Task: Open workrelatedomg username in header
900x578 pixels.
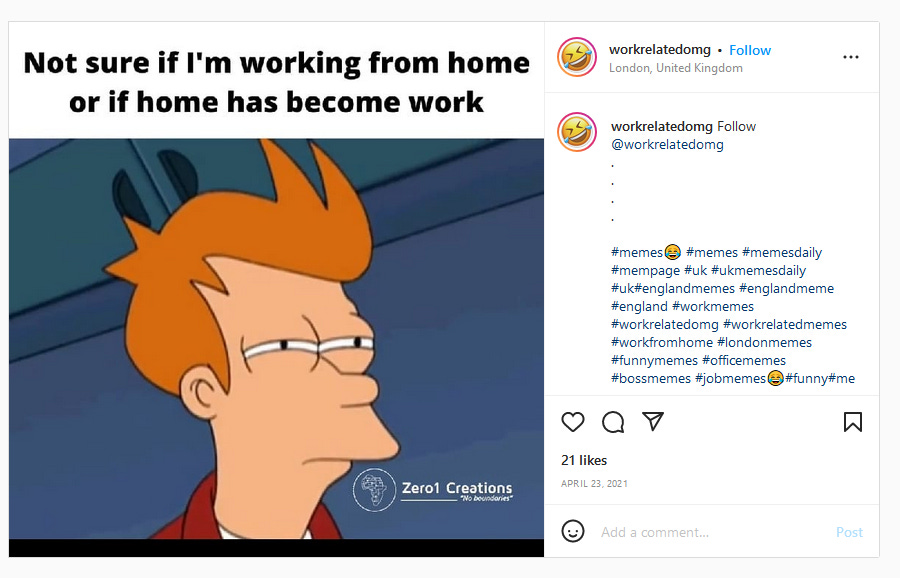Action: click(x=660, y=49)
